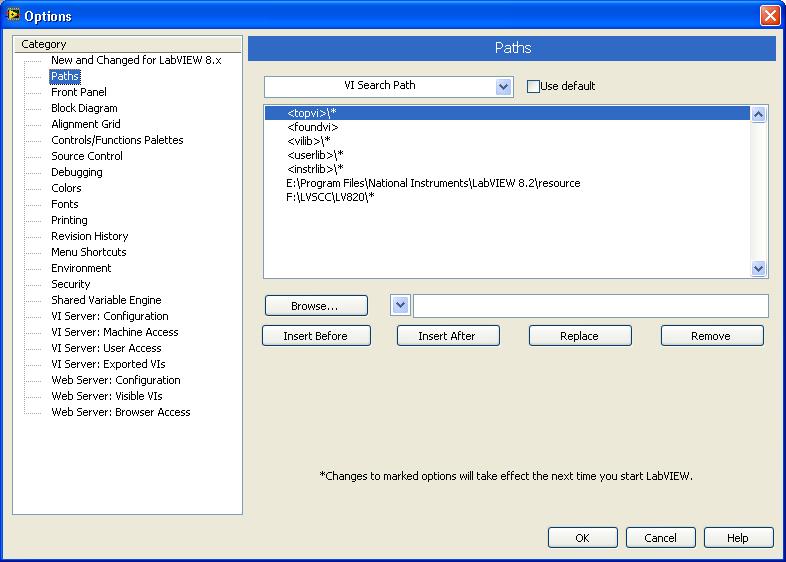The height and width of the screenshot is (562, 786).
Task: Select VI Server: User Access category
Action: pyautogui.click(x=106, y=348)
